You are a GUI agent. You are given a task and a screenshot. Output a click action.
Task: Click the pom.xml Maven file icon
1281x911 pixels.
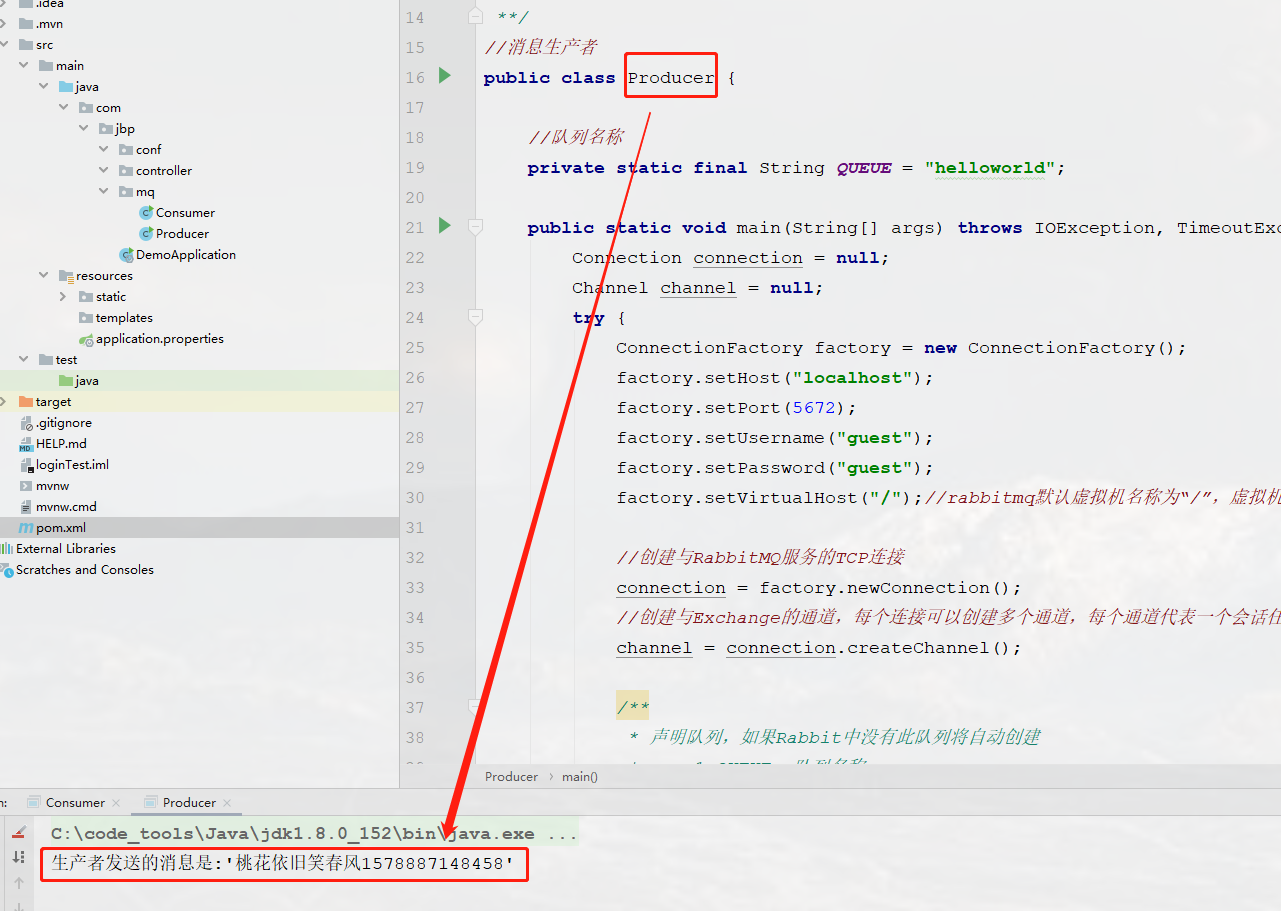(x=26, y=528)
